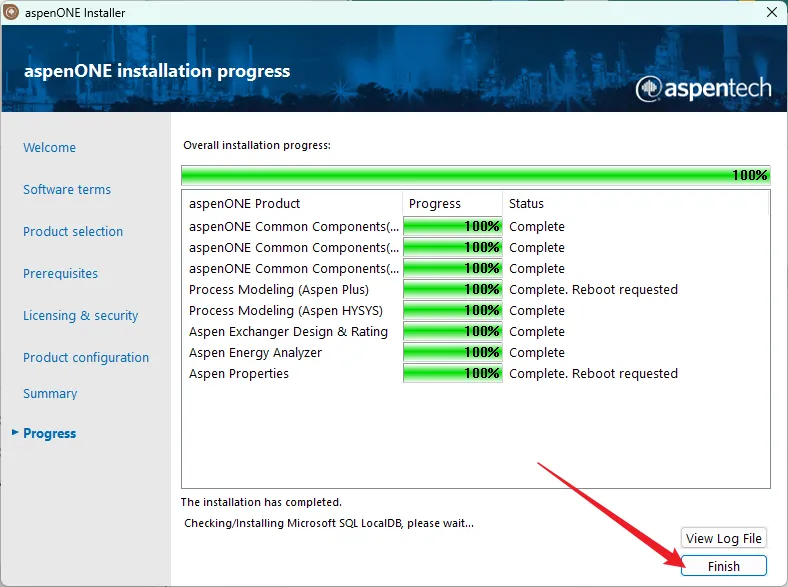Select the Process Modeling (Aspen Plus) row
788x587 pixels.
[x=475, y=289]
